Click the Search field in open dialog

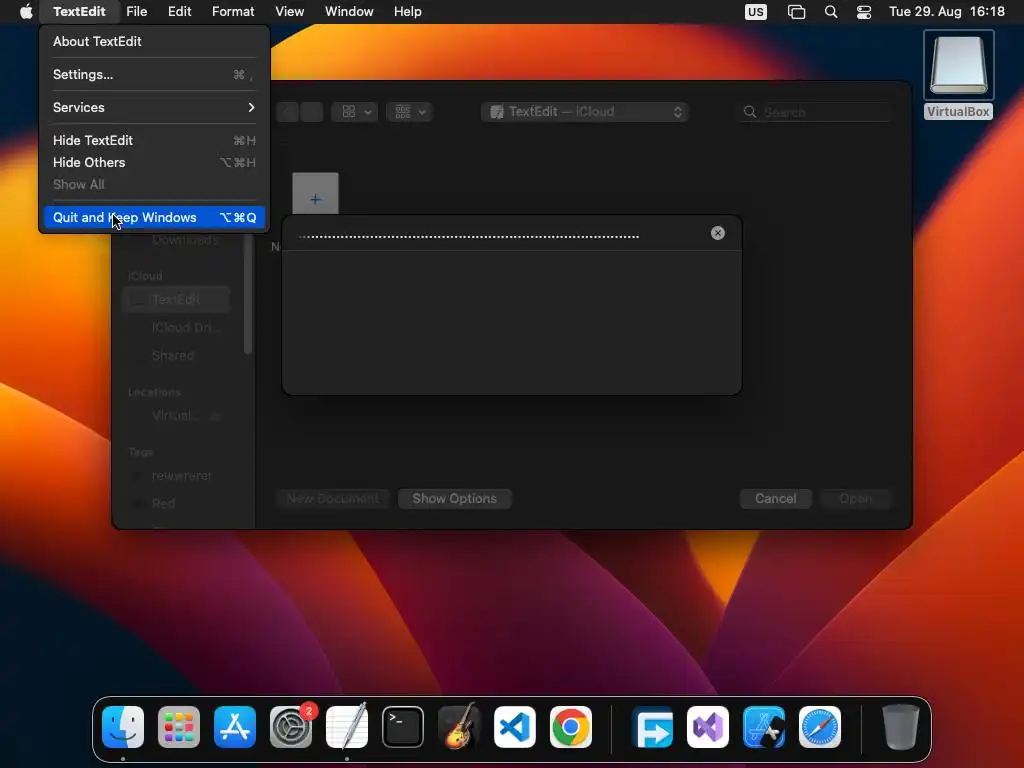[x=815, y=112]
